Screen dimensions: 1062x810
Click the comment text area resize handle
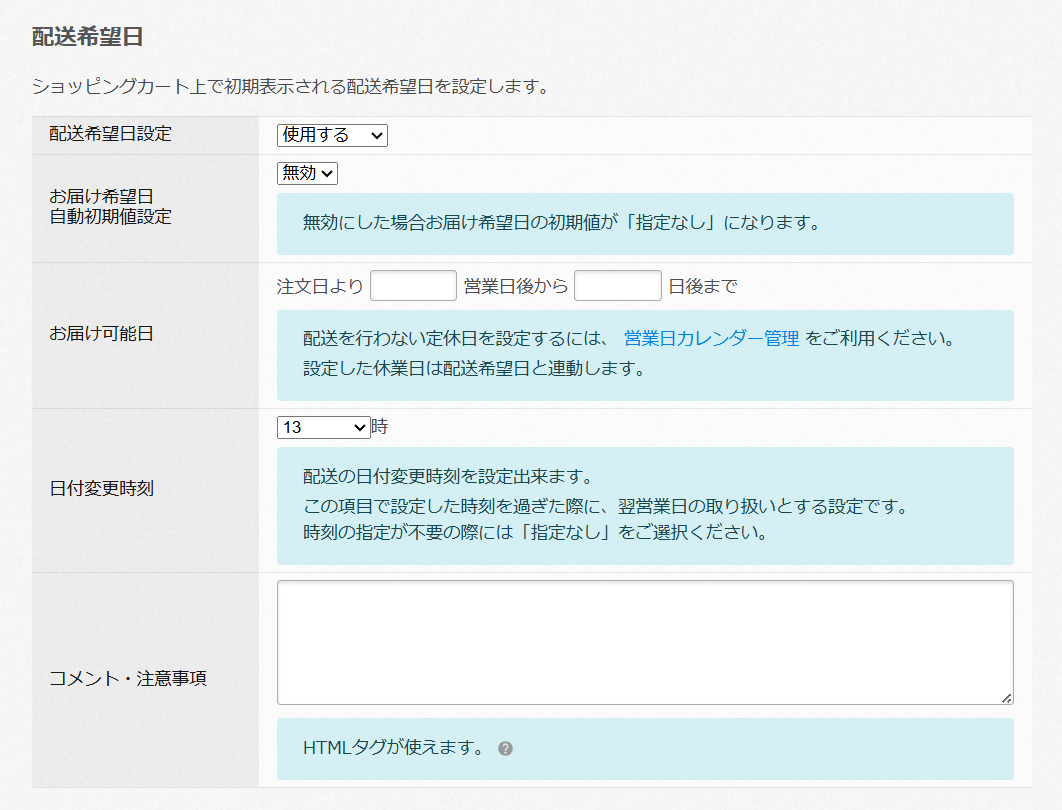[1006, 698]
